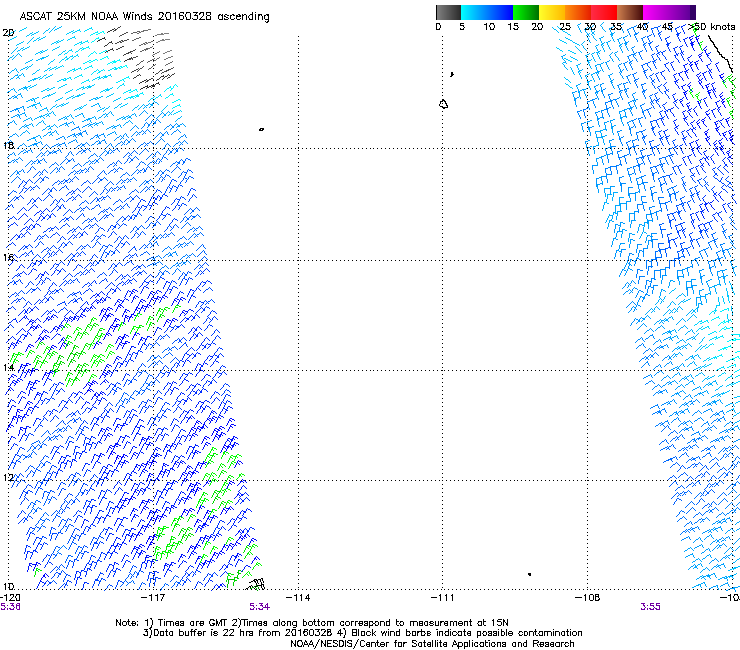Image resolution: width=740 pixels, height=650 pixels.
Task: Click the latitude label '18' on left axis
Action: pyautogui.click(x=8, y=145)
